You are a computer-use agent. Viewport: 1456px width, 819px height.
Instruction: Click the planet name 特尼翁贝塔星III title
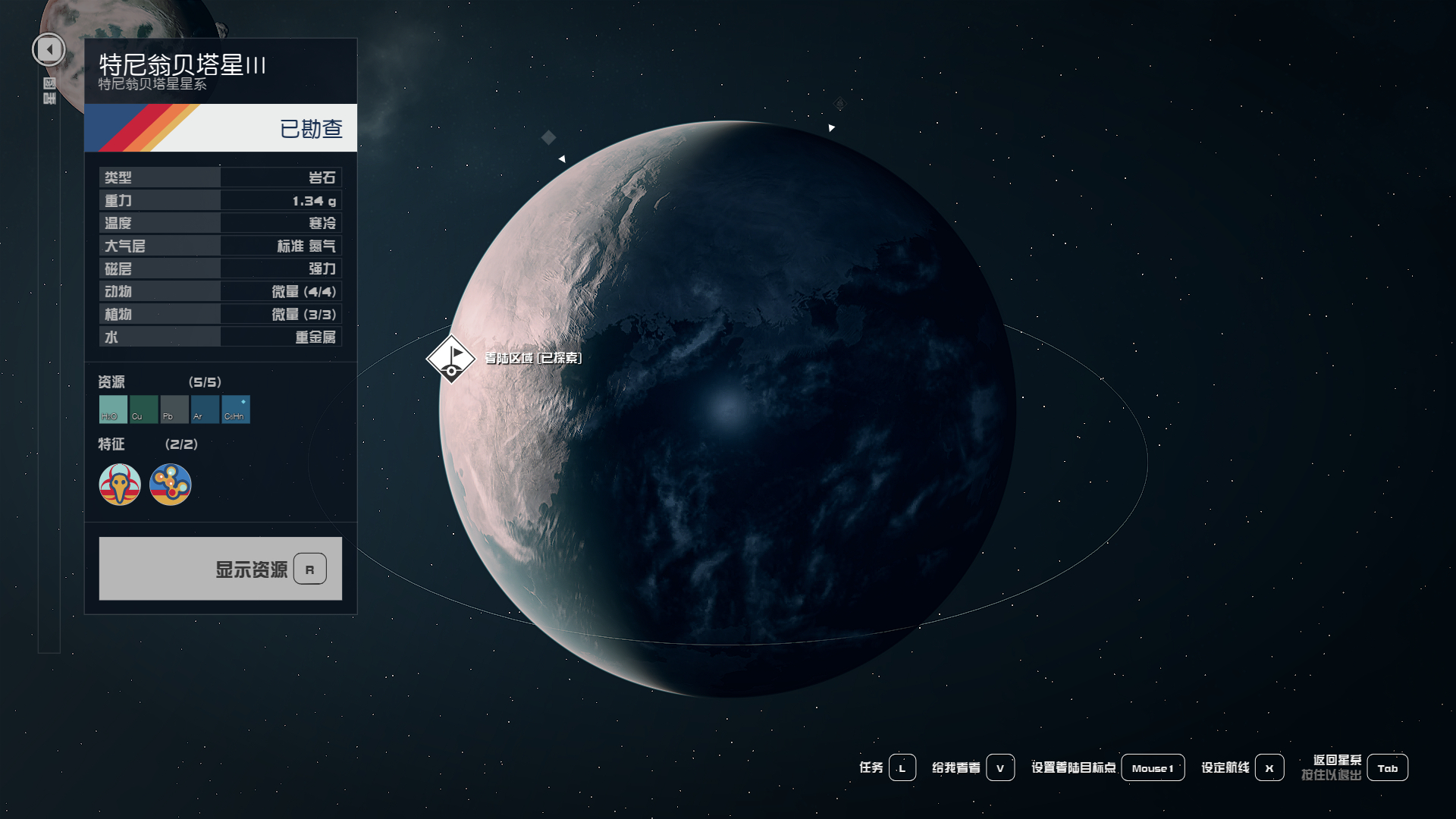coord(182,64)
